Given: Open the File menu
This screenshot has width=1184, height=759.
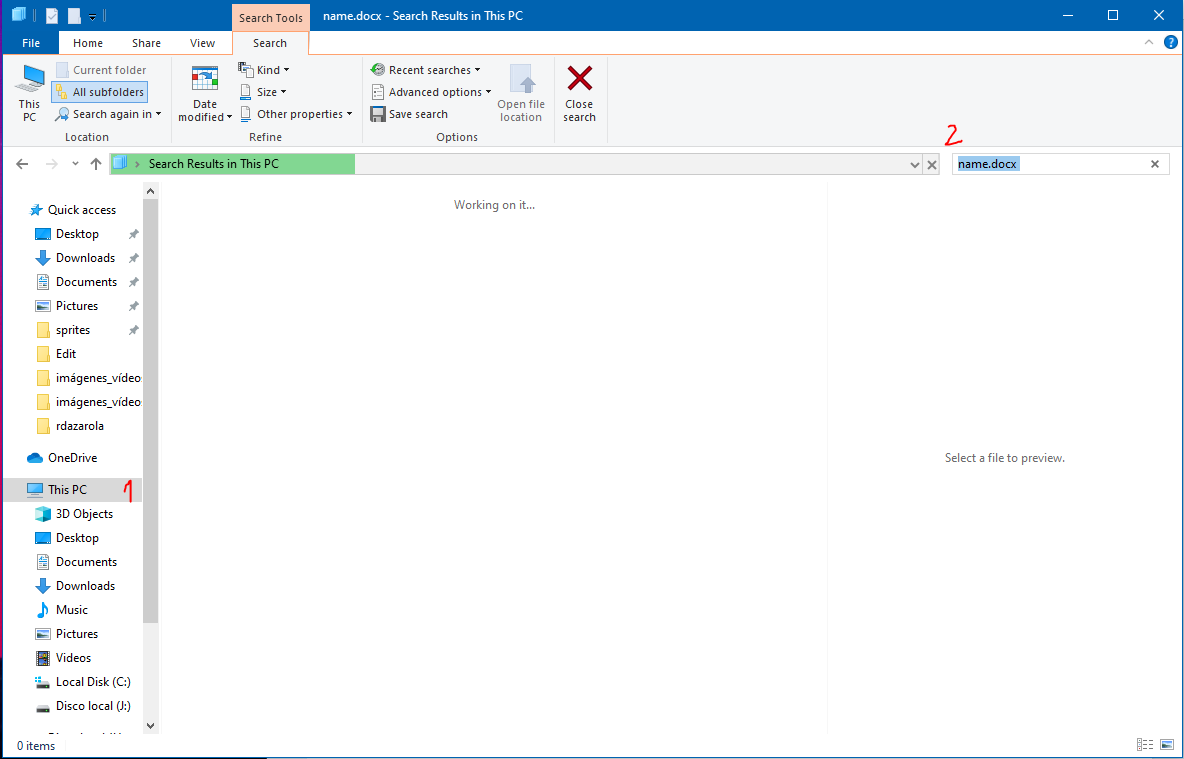Looking at the screenshot, I should [x=31, y=43].
